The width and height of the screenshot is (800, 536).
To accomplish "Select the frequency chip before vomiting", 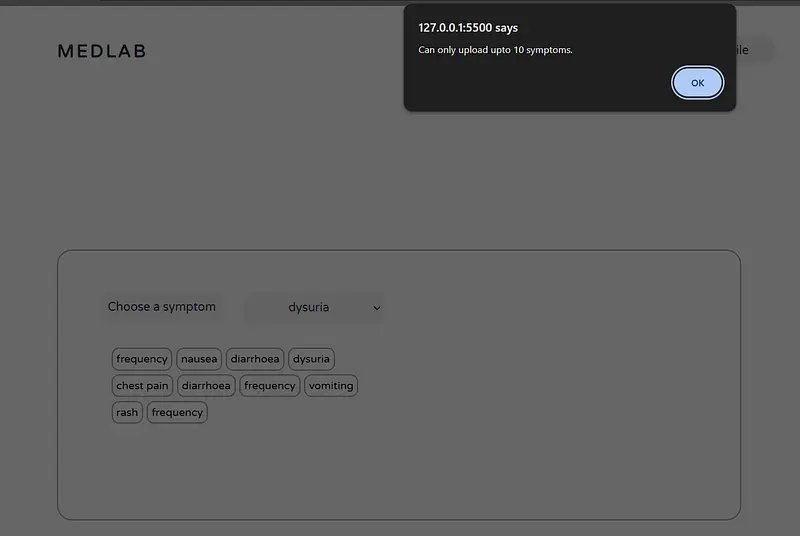I will coord(270,386).
